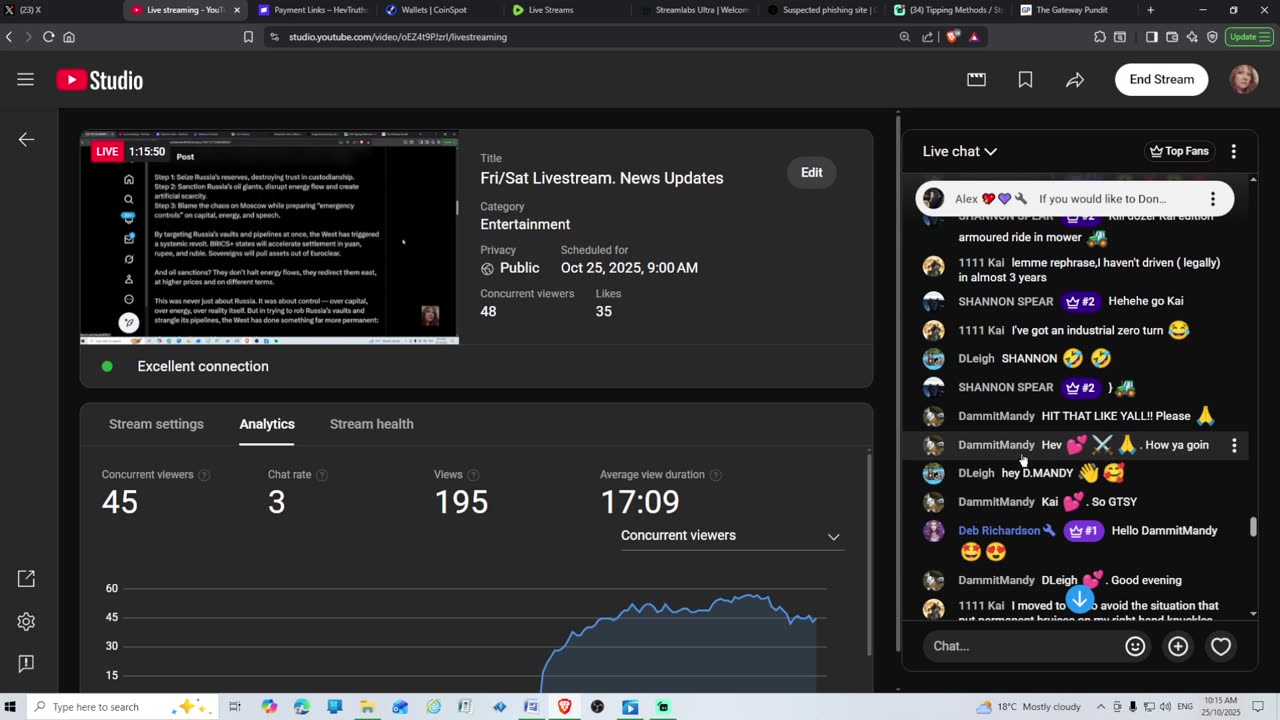Screen dimensions: 1280x720
Task: Switch to the X browser tab
Action: pos(60,10)
